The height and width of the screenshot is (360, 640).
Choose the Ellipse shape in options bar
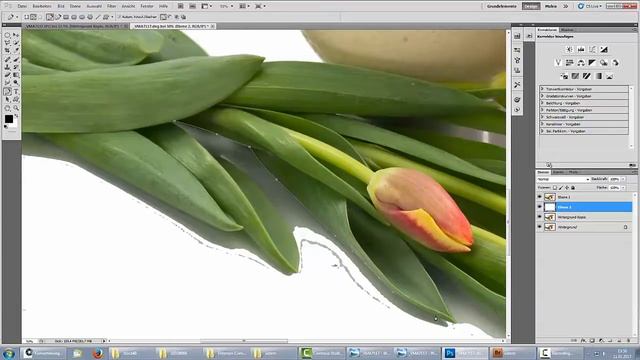[82, 17]
